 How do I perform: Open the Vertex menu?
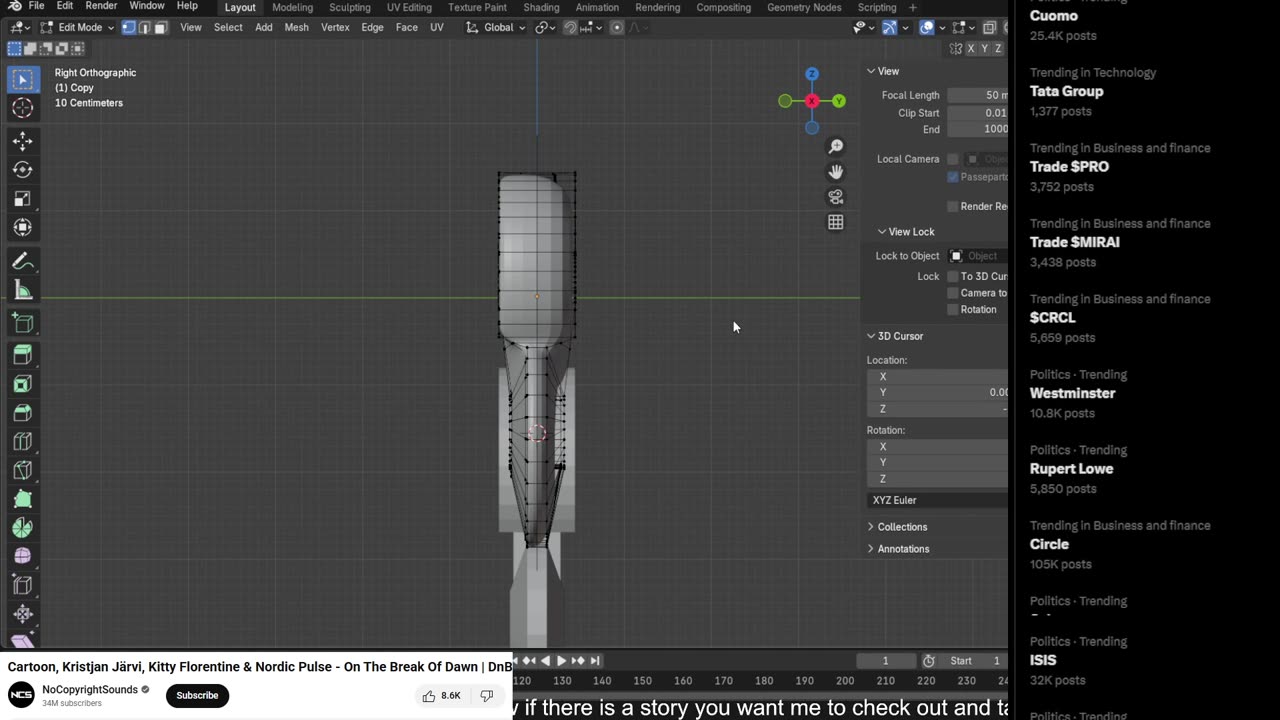pos(335,27)
